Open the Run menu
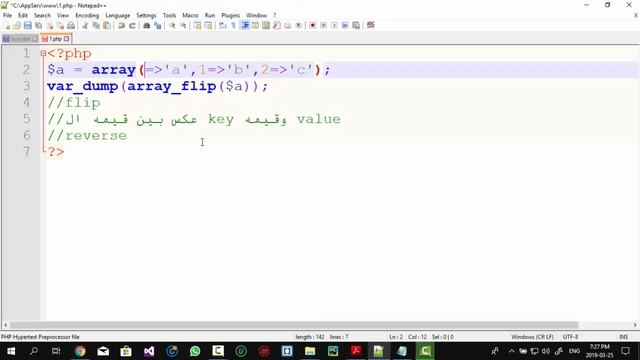Image resolution: width=640 pixels, height=360 pixels. coord(210,15)
